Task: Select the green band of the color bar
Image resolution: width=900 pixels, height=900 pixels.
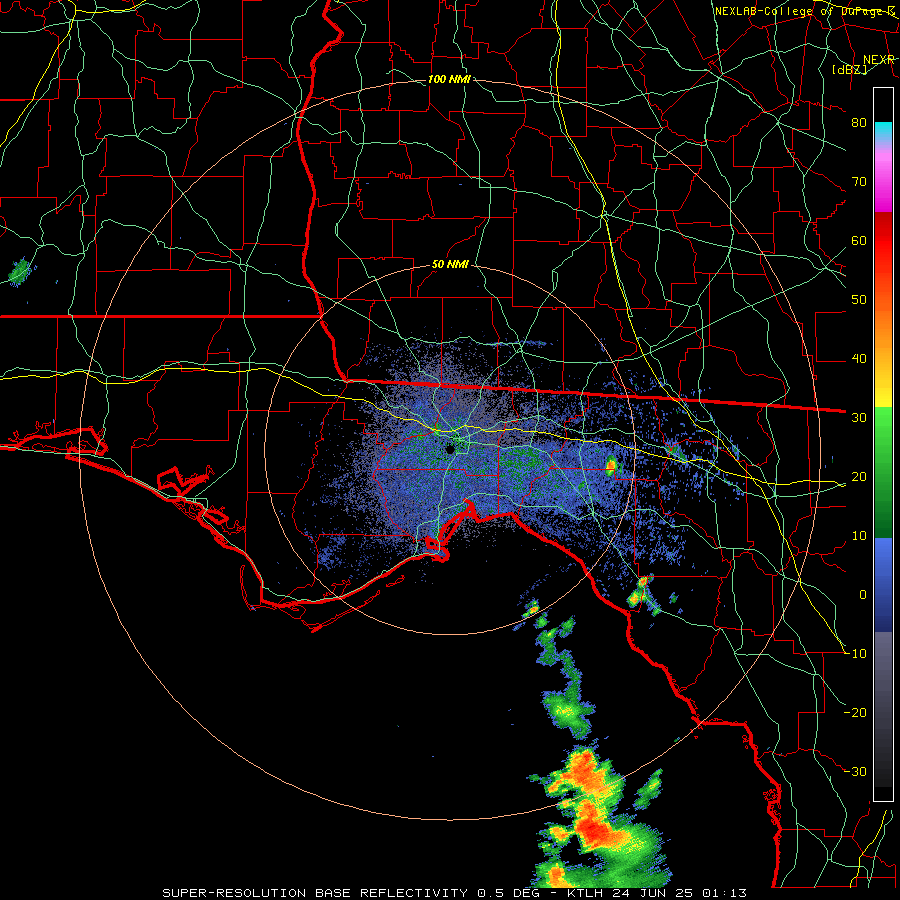Action: coord(883,471)
